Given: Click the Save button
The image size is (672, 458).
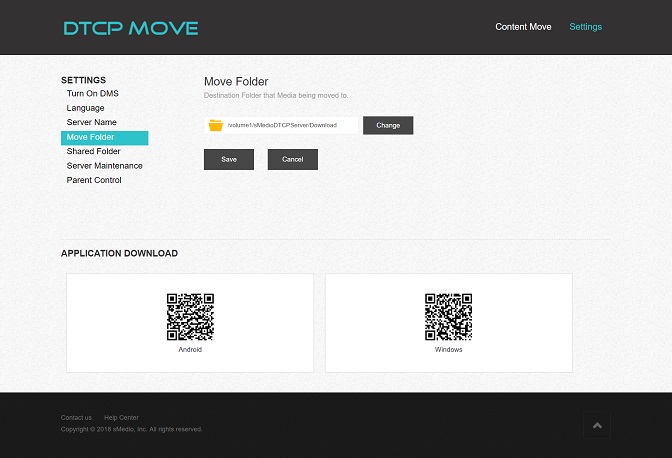Looking at the screenshot, I should (229, 160).
